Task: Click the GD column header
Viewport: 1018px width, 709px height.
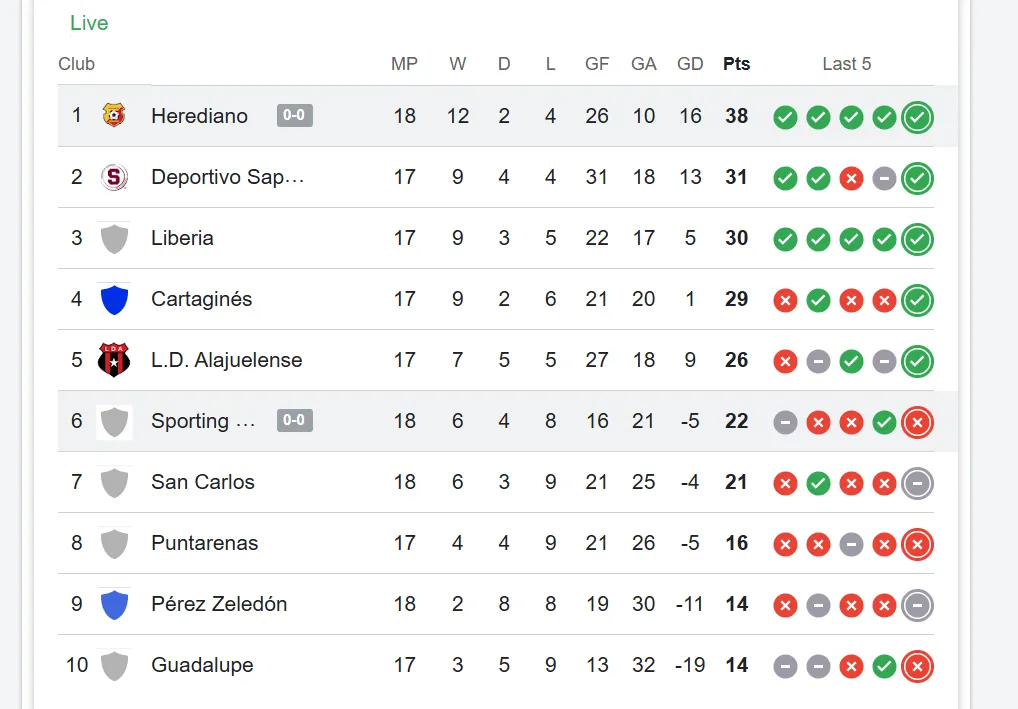Action: click(x=690, y=64)
